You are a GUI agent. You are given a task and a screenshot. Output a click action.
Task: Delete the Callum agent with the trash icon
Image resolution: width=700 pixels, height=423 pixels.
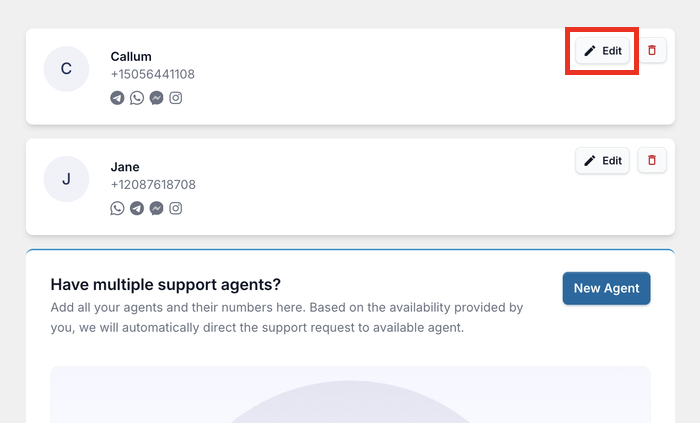pyautogui.click(x=652, y=50)
